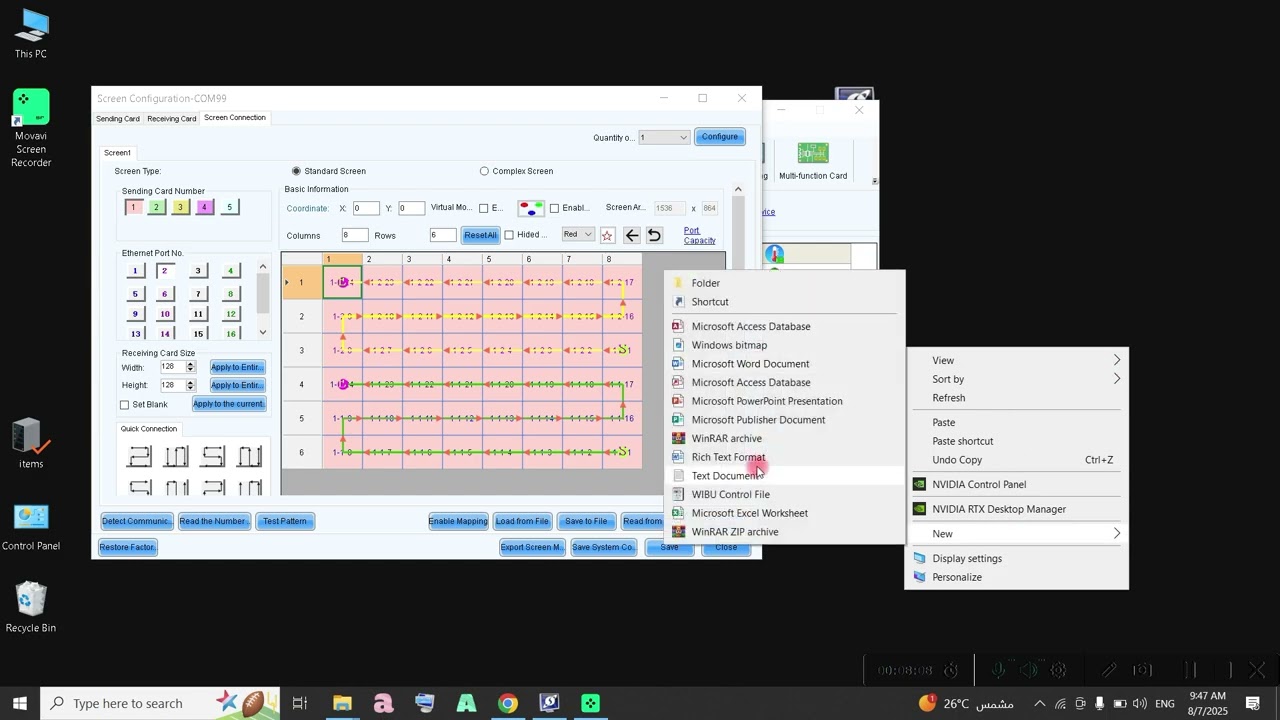
Task: Click the ResetAll button
Action: click(480, 235)
